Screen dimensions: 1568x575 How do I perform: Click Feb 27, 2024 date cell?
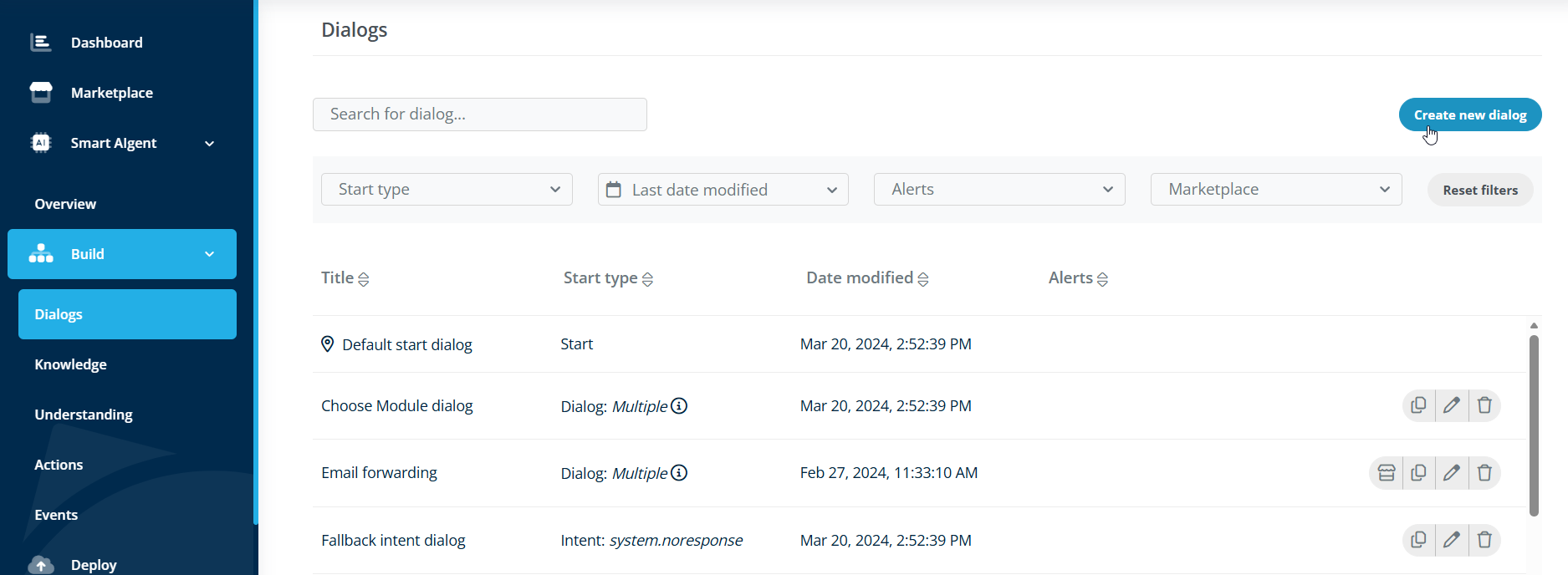click(x=889, y=473)
